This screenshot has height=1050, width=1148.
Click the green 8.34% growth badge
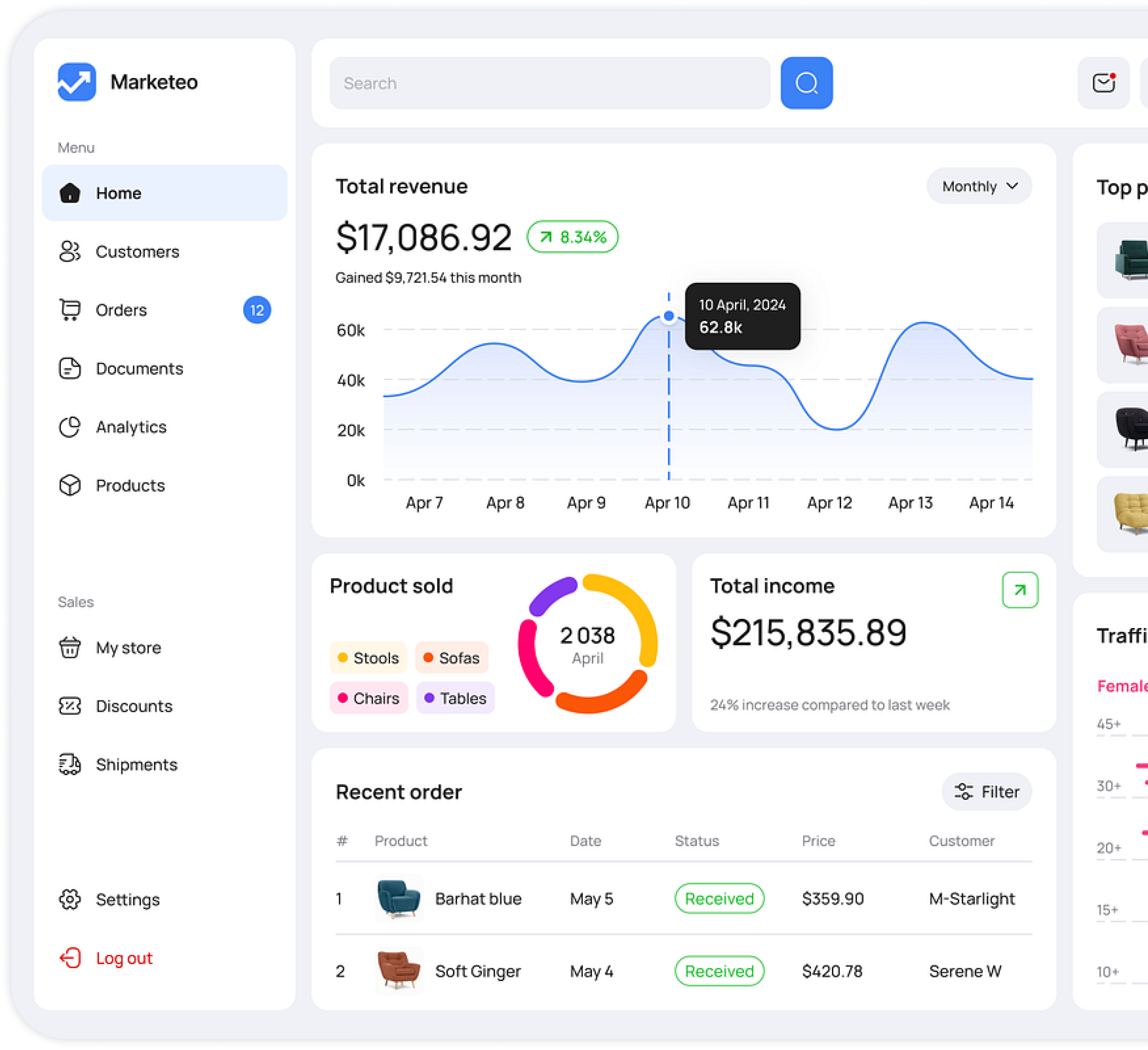(x=572, y=237)
